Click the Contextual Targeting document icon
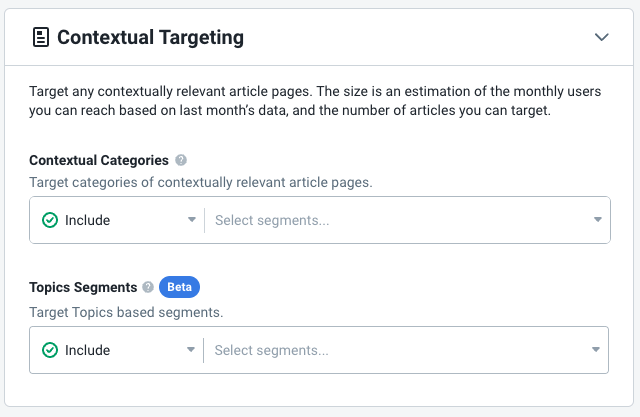This screenshot has height=417, width=640. 41,37
